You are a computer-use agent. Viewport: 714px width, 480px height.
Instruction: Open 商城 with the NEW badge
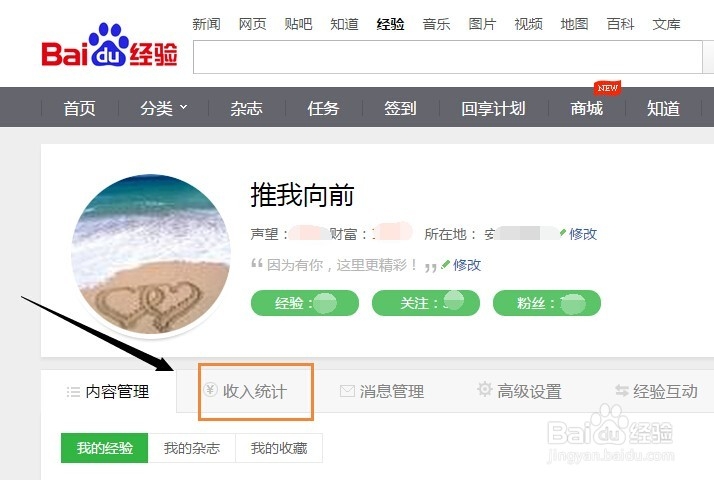click(x=586, y=108)
